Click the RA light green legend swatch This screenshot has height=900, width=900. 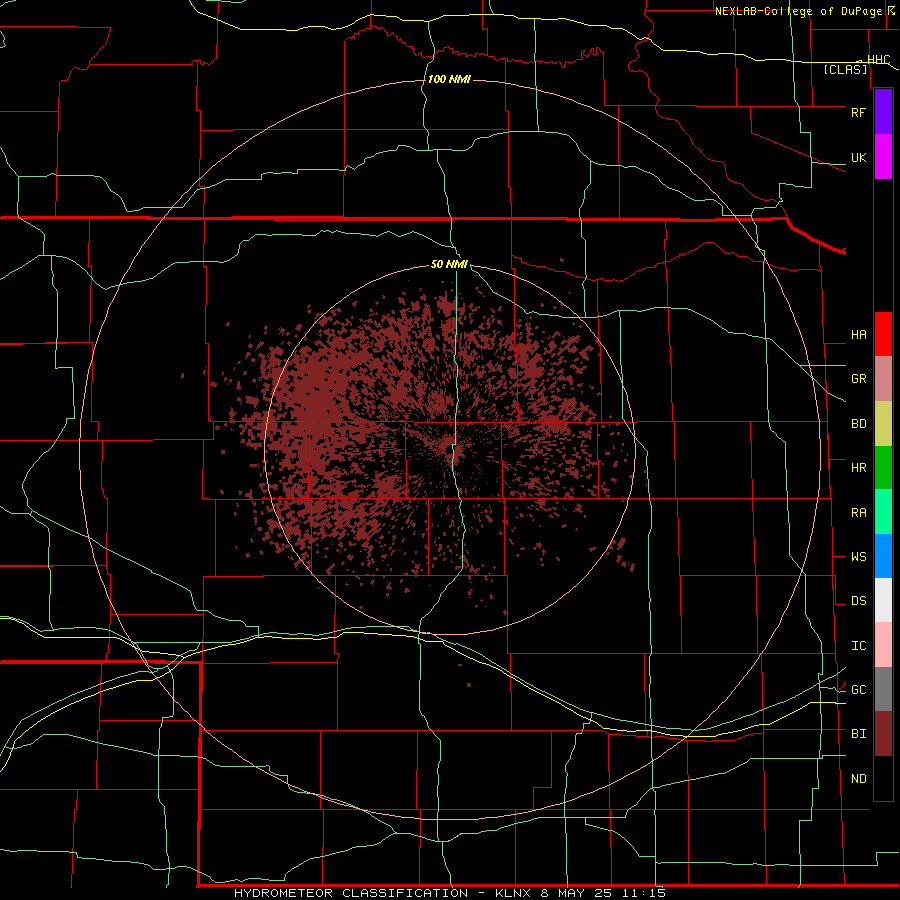click(883, 512)
